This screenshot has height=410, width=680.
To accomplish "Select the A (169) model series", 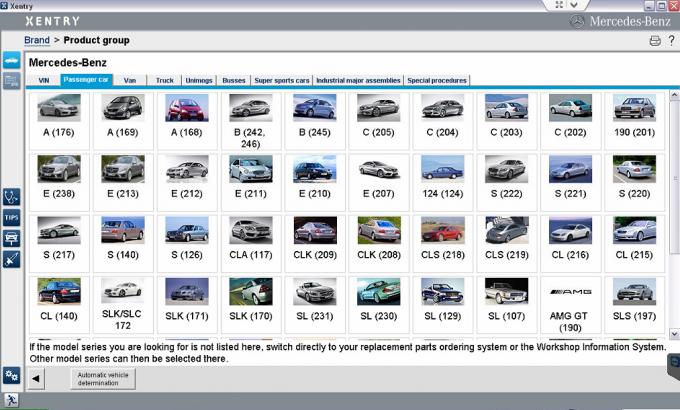I will point(123,121).
